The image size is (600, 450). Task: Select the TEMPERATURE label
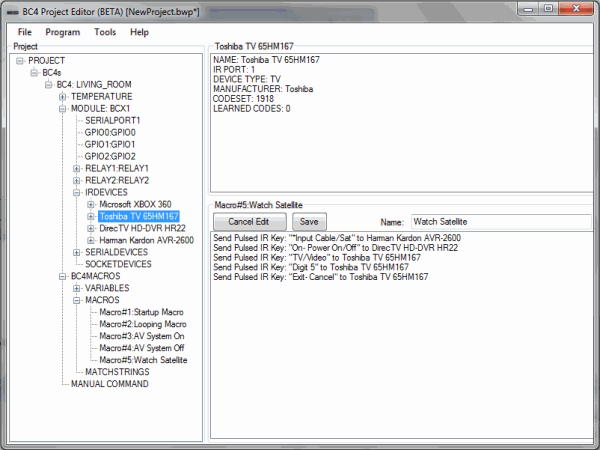[x=101, y=96]
